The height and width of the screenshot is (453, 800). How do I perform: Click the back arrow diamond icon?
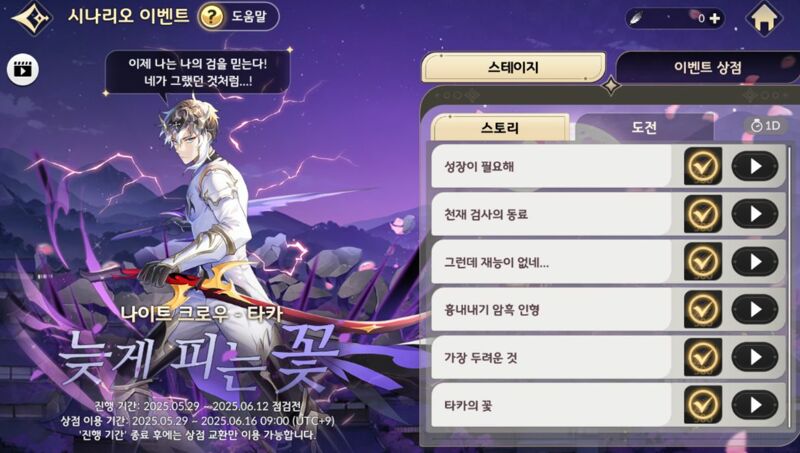pyautogui.click(x=33, y=18)
